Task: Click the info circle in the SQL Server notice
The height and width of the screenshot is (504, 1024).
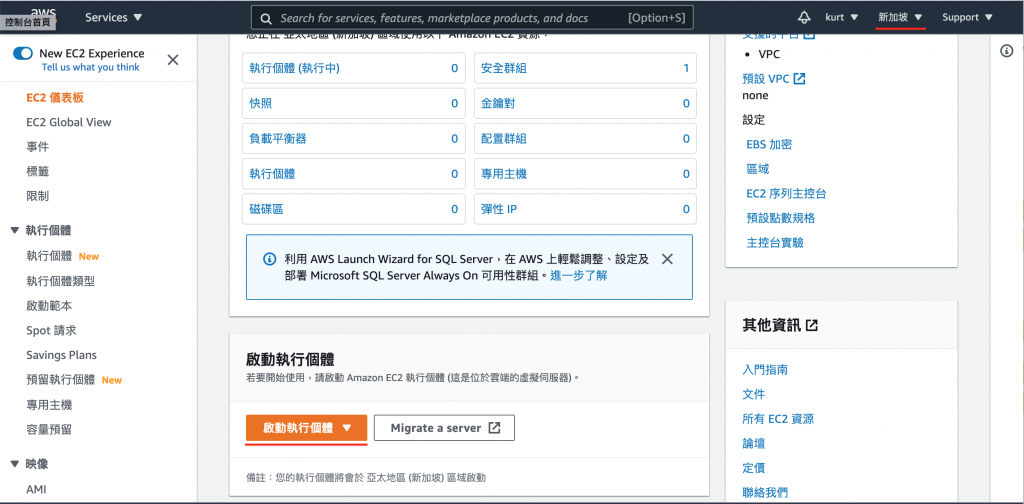Action: (269, 259)
